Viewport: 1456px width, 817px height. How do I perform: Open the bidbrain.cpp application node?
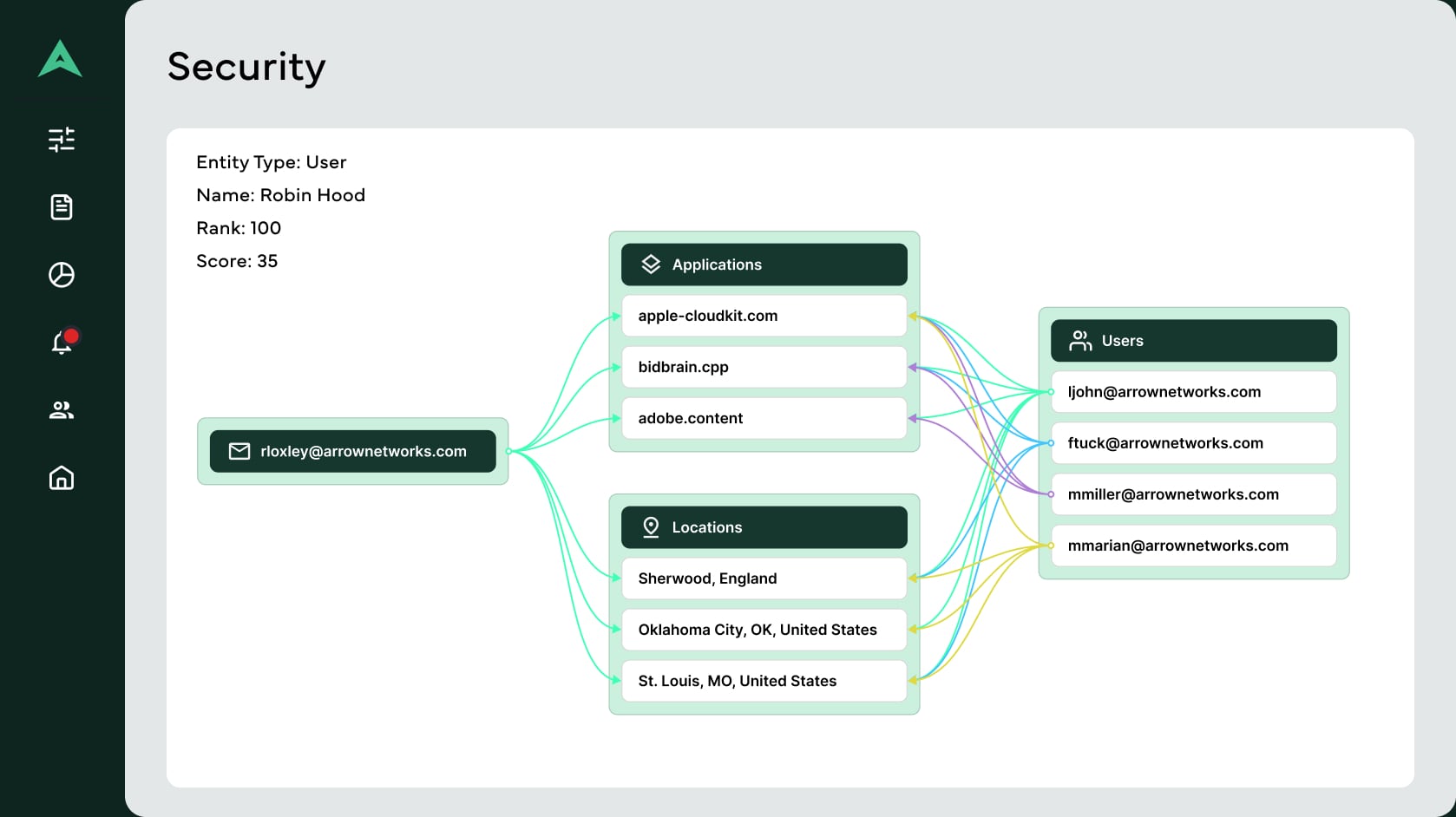coord(764,366)
